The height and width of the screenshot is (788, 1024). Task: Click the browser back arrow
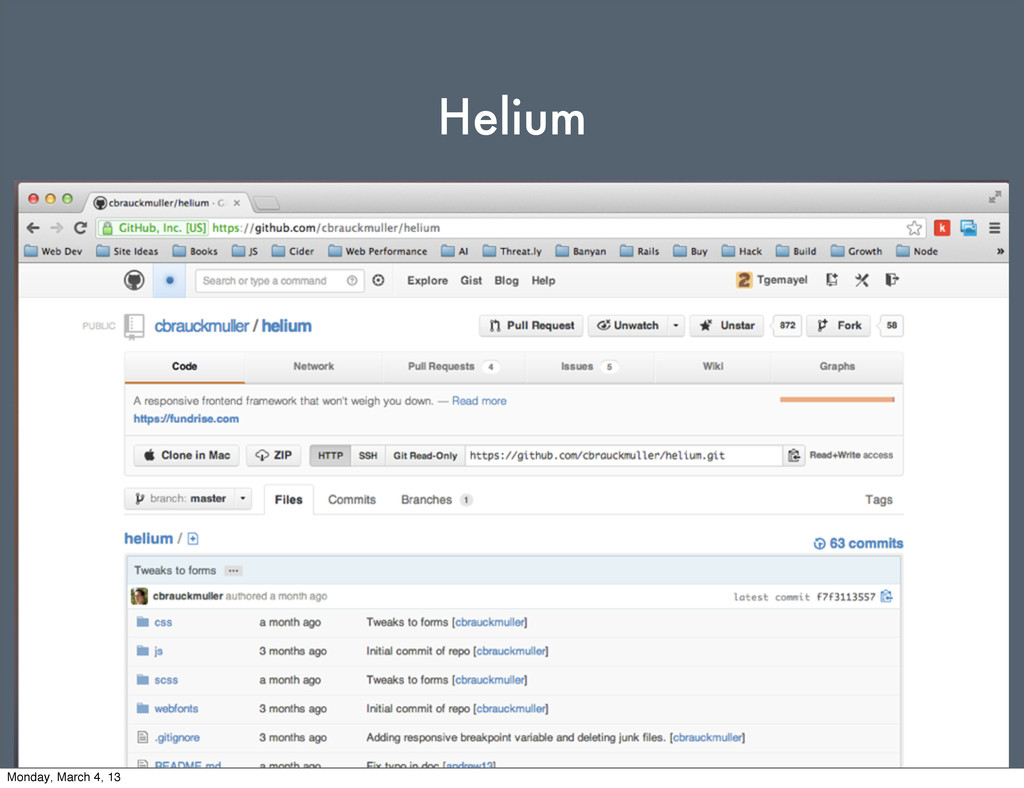(33, 228)
